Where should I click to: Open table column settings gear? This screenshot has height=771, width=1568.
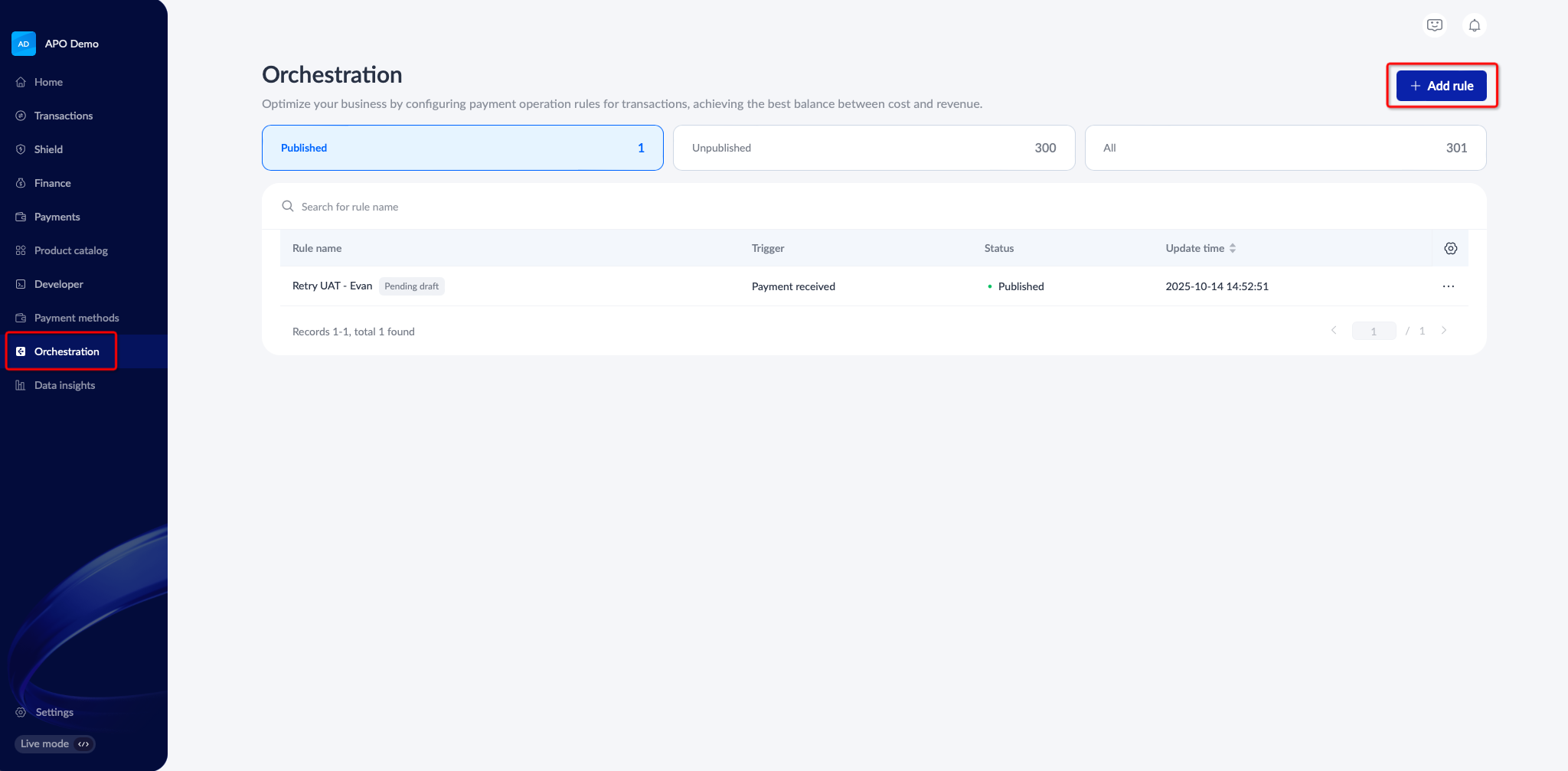[1450, 248]
